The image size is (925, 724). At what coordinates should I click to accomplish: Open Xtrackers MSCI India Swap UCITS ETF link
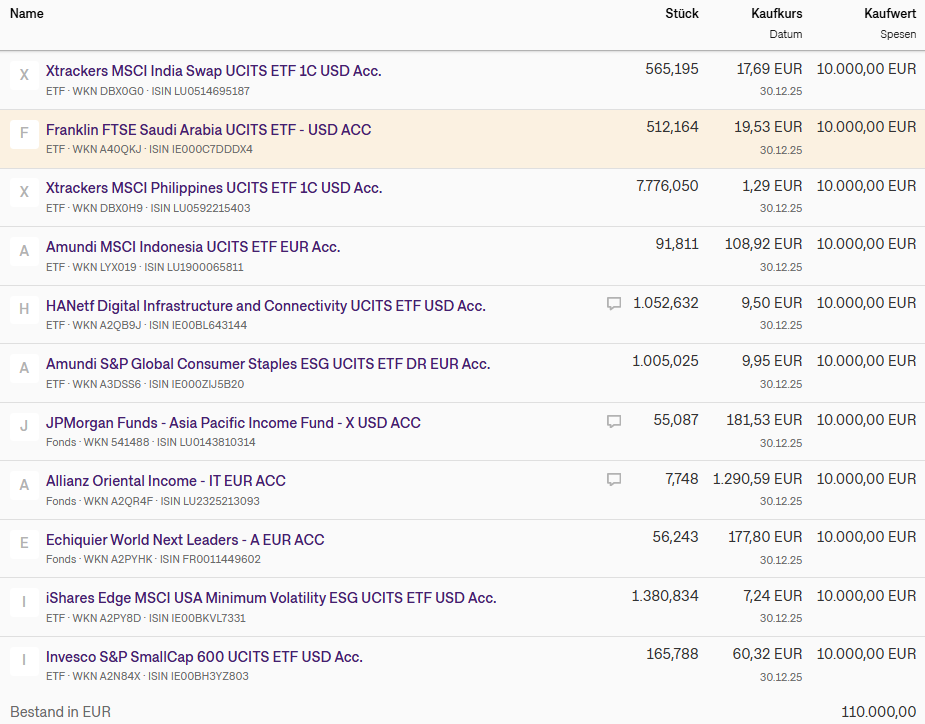(x=213, y=71)
